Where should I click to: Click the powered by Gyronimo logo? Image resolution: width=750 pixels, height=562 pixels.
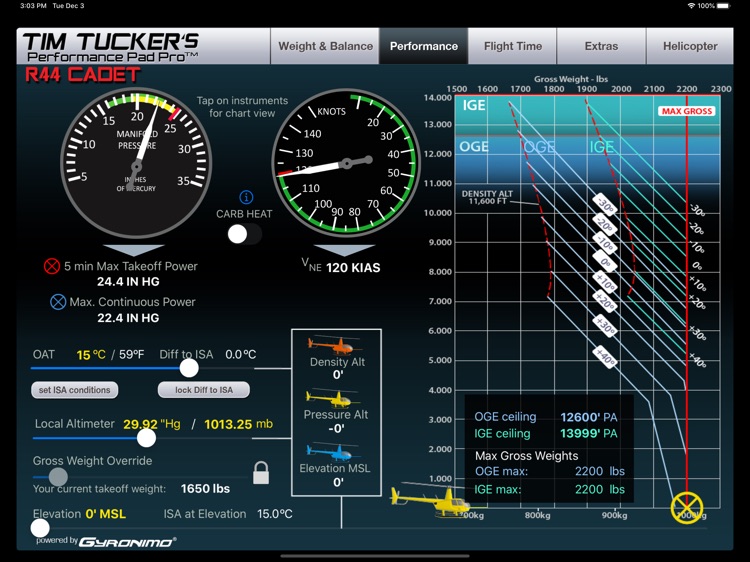(x=106, y=541)
